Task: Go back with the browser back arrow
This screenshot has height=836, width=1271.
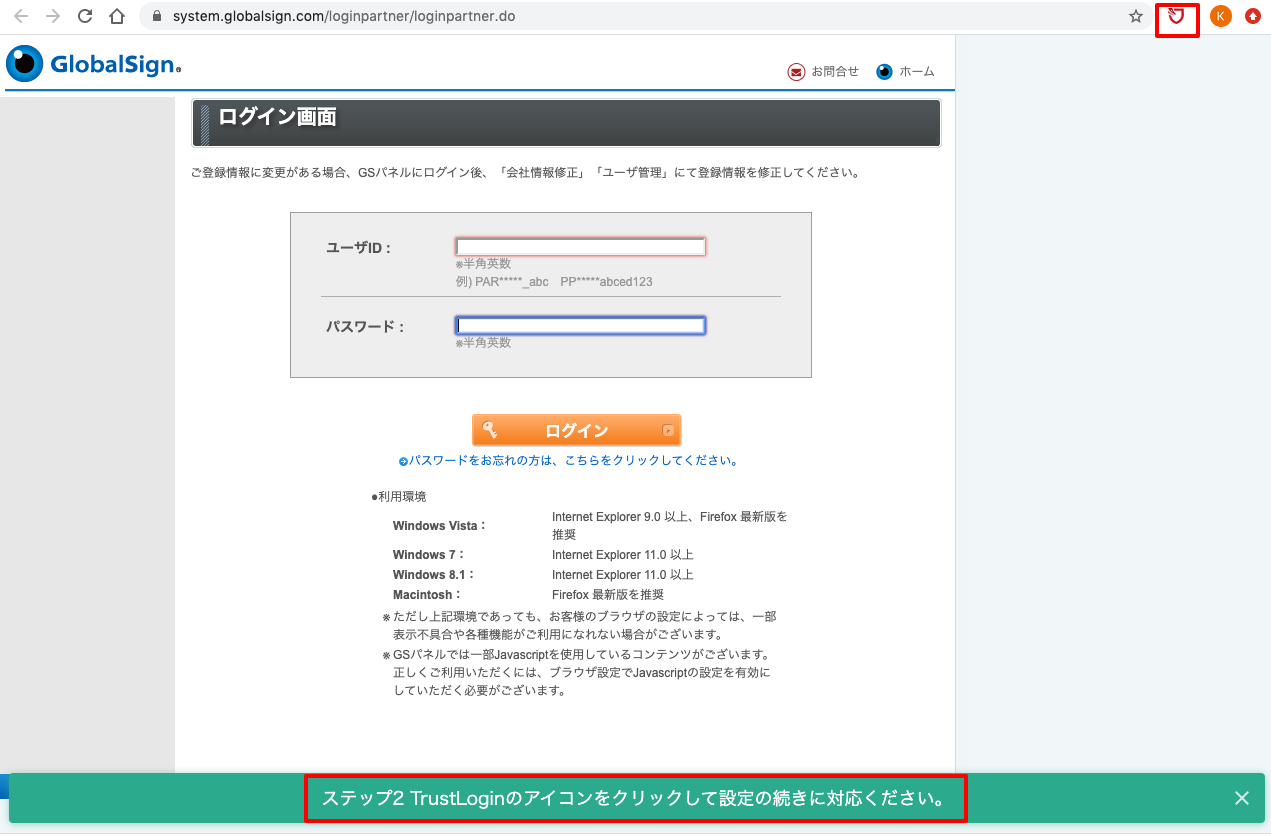Action: [21, 16]
